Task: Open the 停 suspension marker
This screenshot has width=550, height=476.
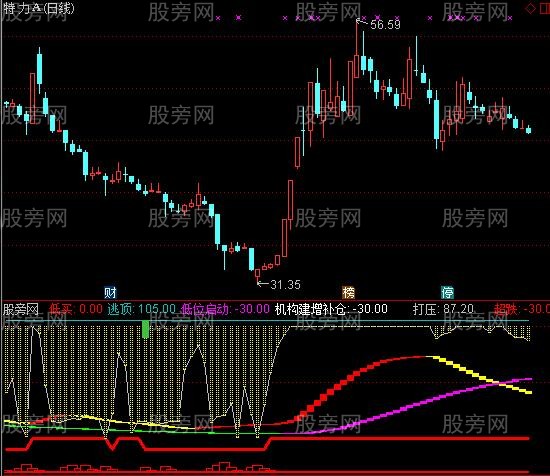Action: (447, 292)
